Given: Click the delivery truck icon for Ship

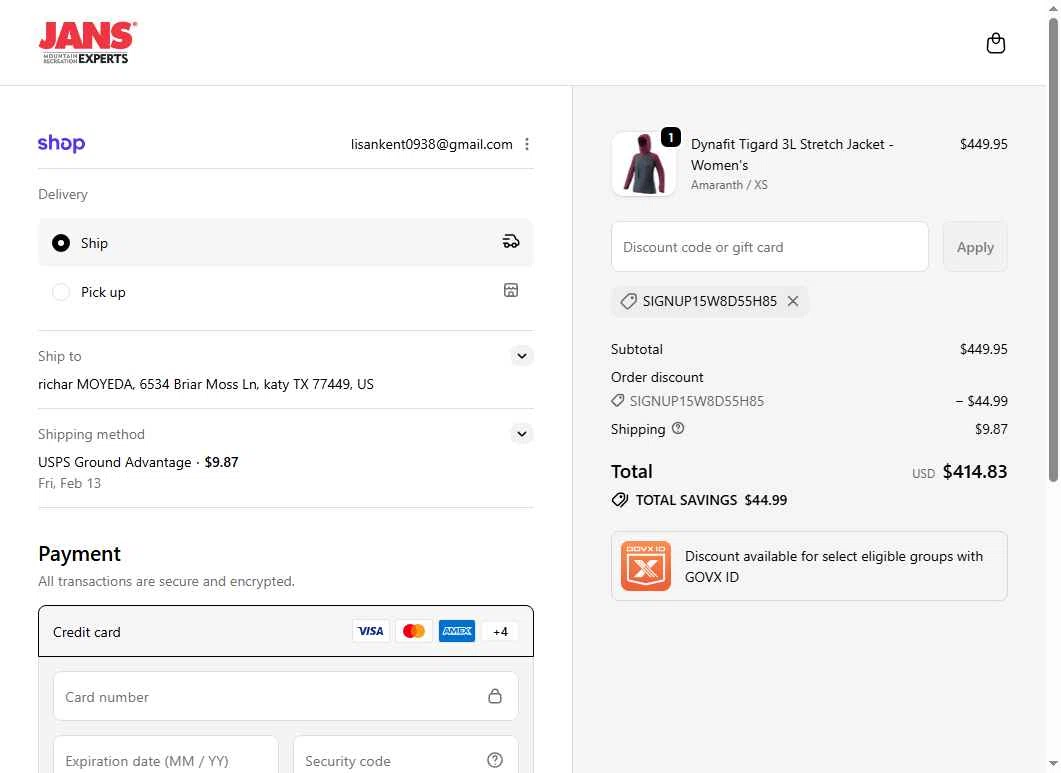Looking at the screenshot, I should click(x=511, y=242).
